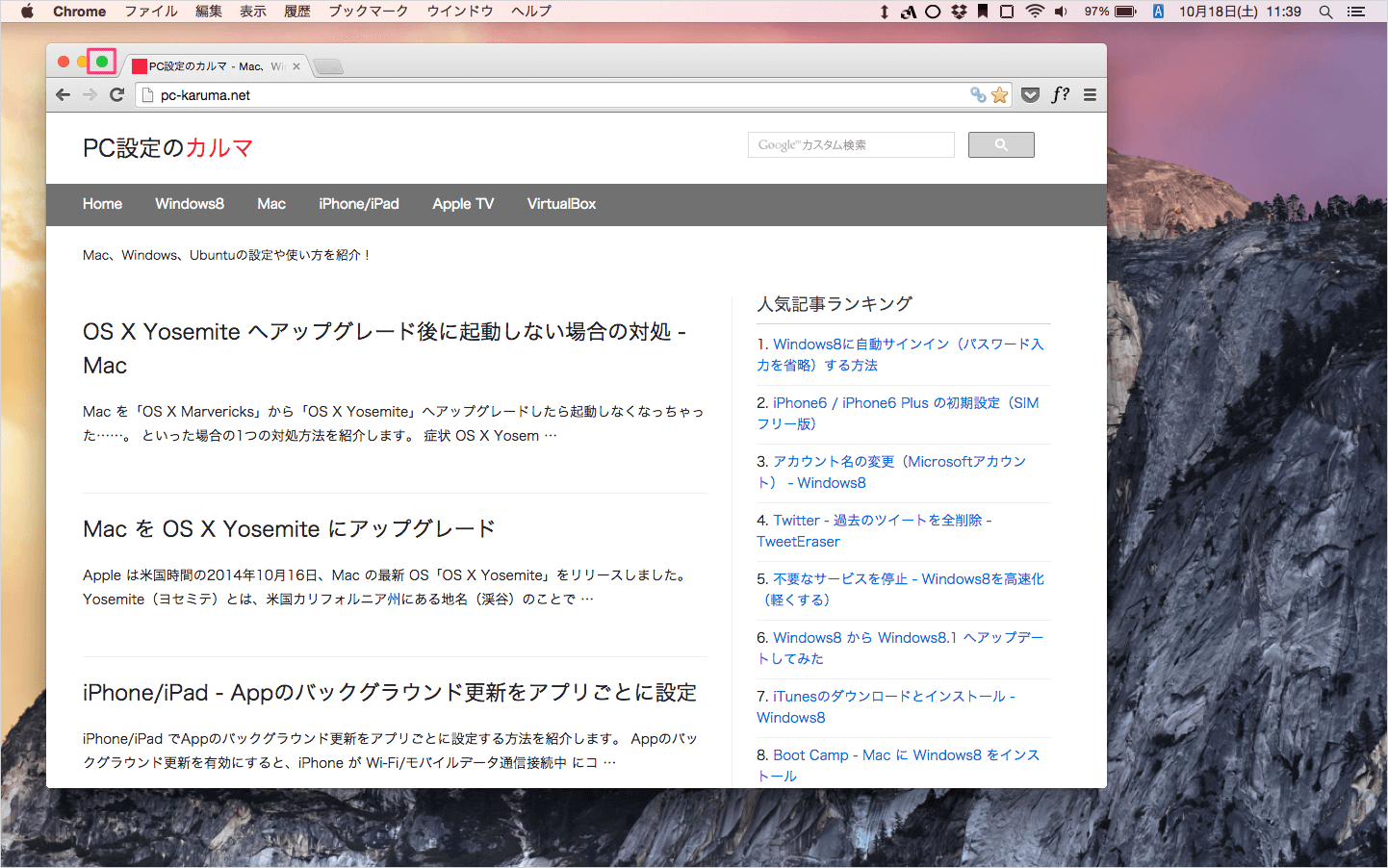Click the page icon beside pc-karuma.net
Screen dimensions: 1388x868
(147, 94)
